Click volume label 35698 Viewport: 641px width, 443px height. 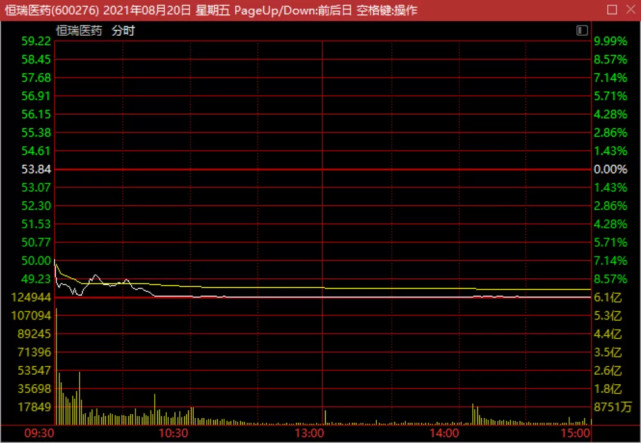click(34, 389)
